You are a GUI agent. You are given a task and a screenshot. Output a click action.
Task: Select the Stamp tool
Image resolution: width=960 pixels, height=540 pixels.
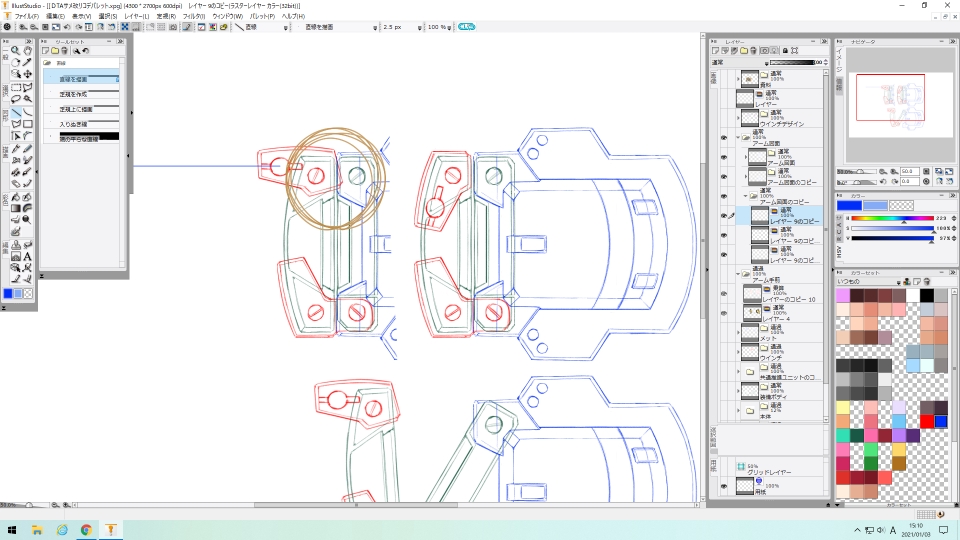[x=16, y=245]
